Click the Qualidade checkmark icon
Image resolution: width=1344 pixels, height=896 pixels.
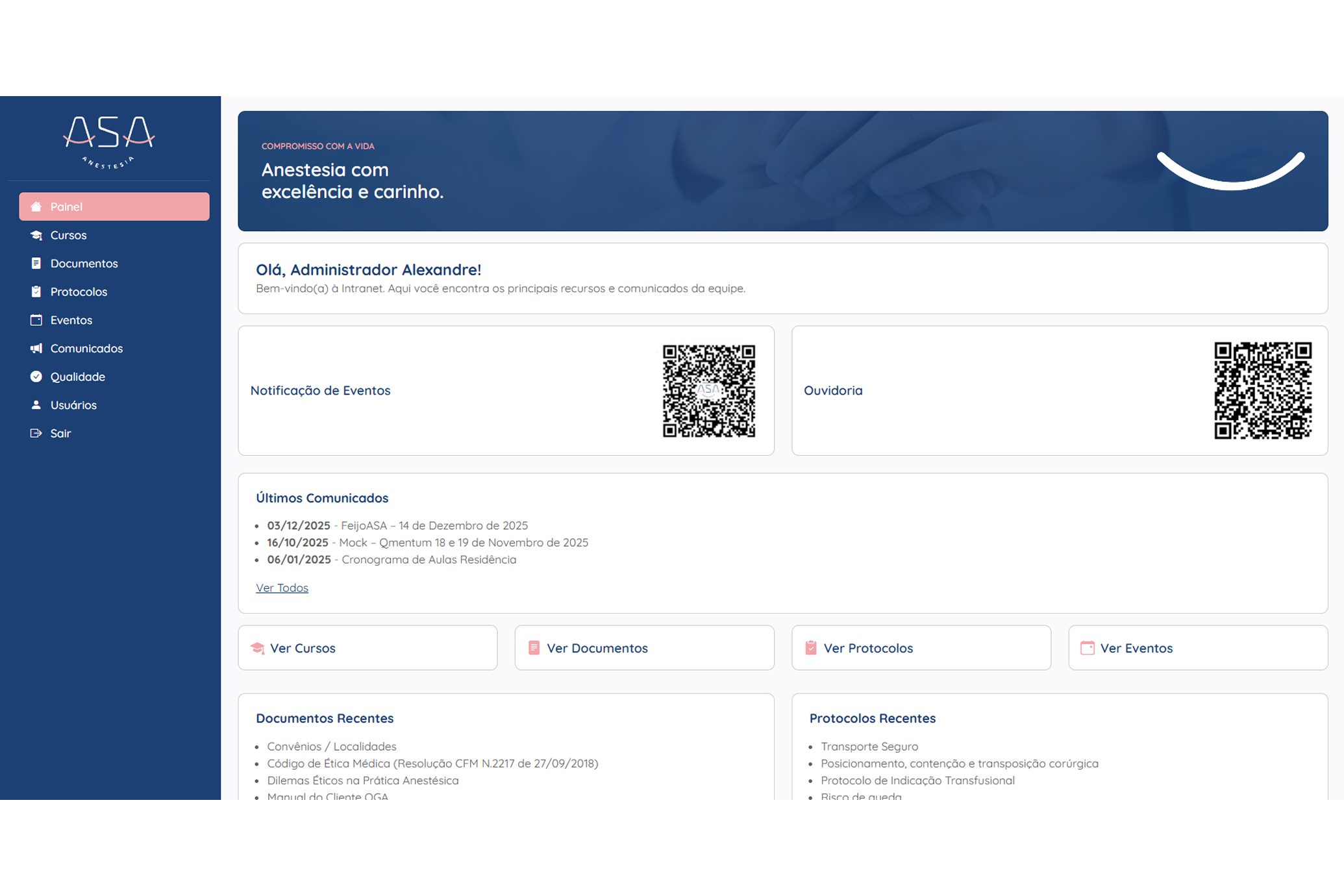coord(36,377)
